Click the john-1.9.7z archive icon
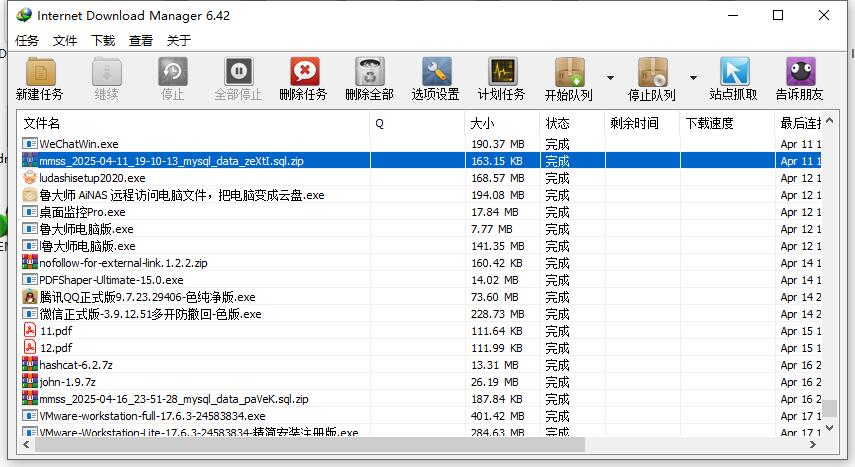 pos(29,381)
